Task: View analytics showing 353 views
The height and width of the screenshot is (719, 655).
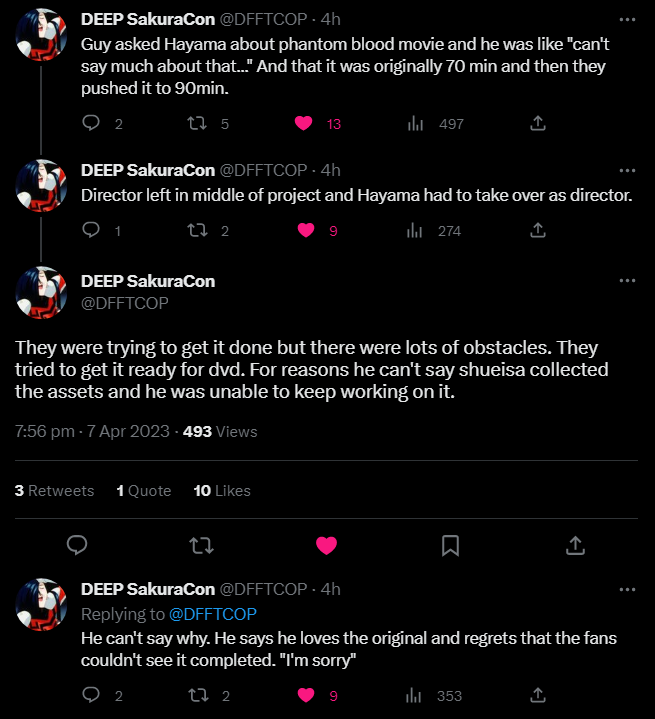Action: tap(415, 695)
